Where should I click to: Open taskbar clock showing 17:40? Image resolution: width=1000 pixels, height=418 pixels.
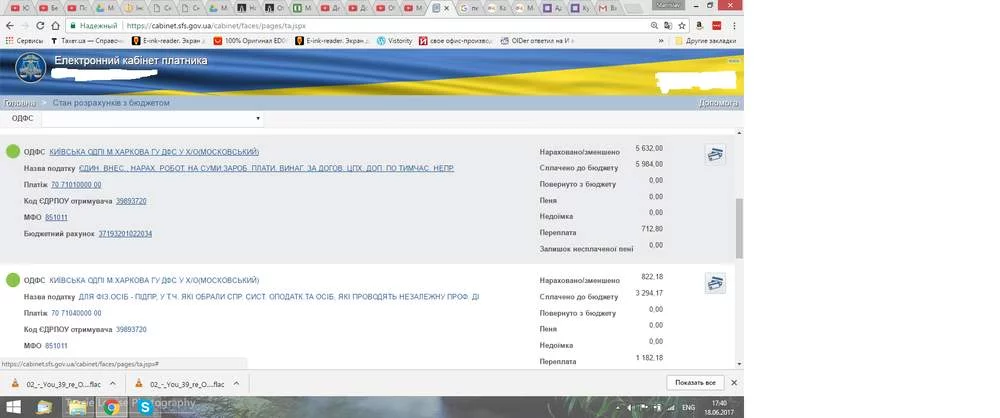719,407
